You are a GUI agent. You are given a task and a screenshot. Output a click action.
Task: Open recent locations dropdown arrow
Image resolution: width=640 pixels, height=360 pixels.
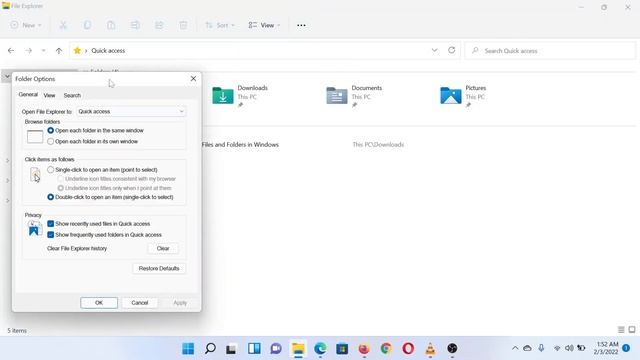tap(43, 51)
